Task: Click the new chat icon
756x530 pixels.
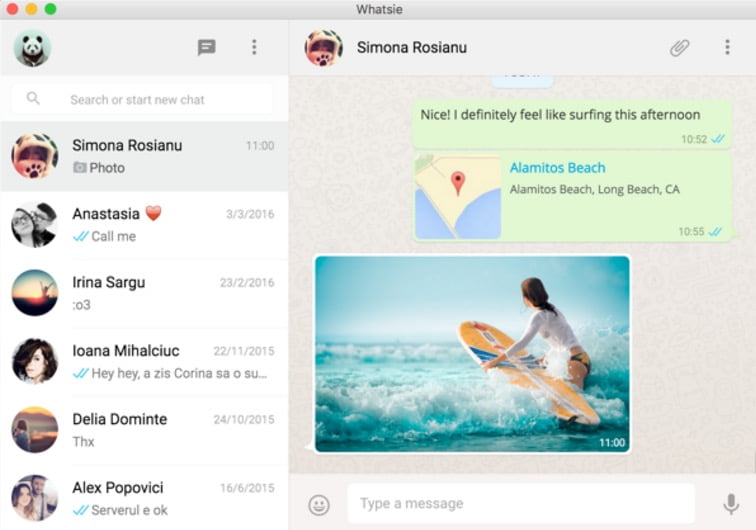Action: 207,47
